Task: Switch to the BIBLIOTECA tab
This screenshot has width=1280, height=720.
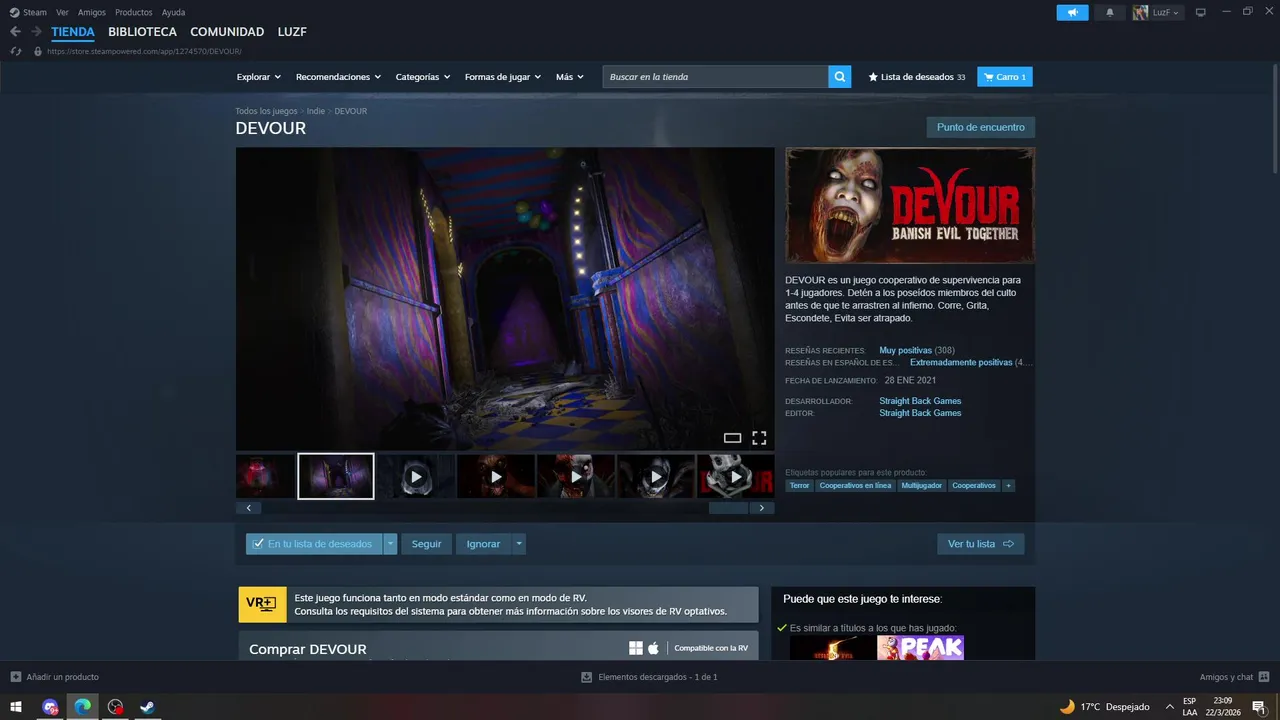Action: [x=142, y=32]
